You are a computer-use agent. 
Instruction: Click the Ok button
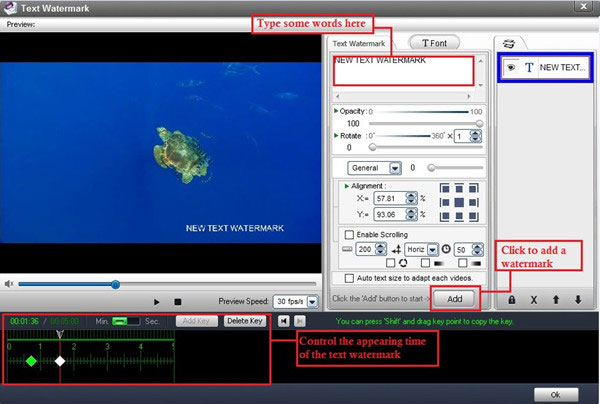pyautogui.click(x=556, y=394)
